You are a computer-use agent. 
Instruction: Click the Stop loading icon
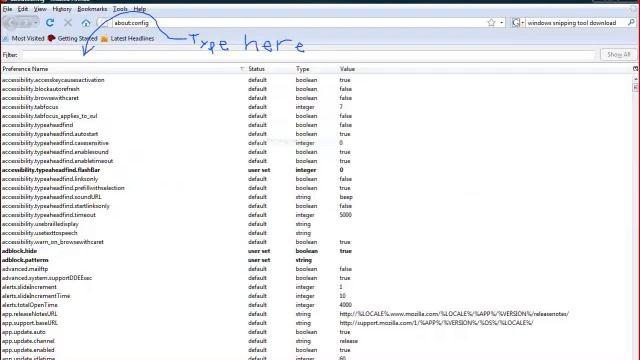[68, 23]
